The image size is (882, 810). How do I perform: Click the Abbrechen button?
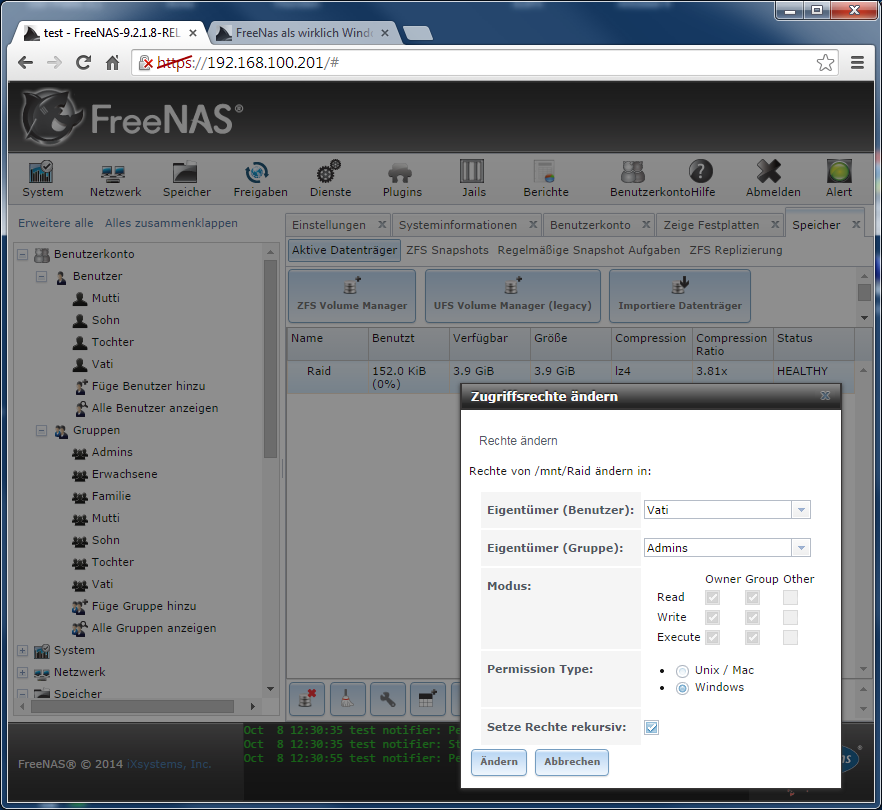[x=572, y=762]
